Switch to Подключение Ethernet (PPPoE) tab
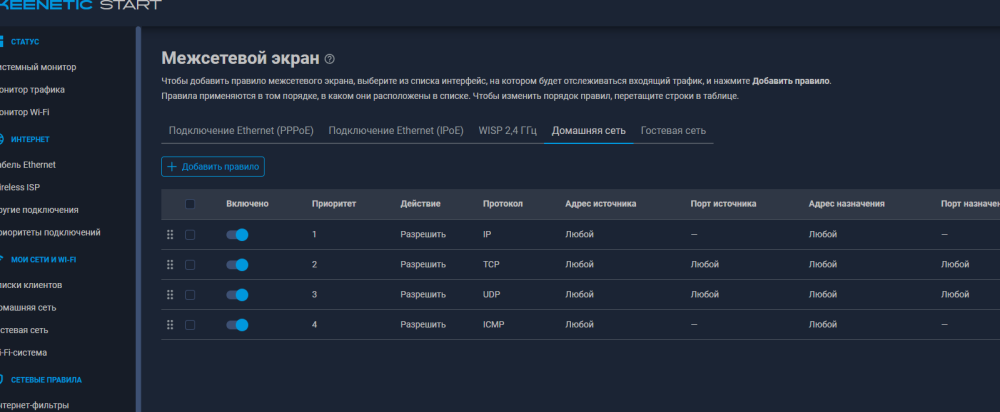This screenshot has width=1000, height=412. 241,131
